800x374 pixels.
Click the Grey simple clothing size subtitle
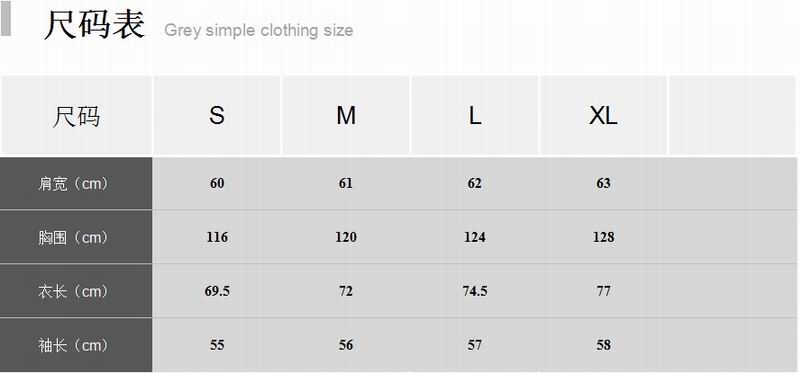259,30
